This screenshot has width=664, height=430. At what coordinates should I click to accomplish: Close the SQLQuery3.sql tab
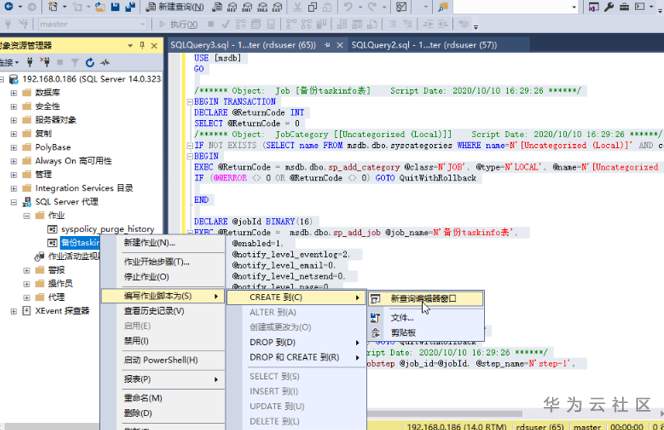coord(340,45)
